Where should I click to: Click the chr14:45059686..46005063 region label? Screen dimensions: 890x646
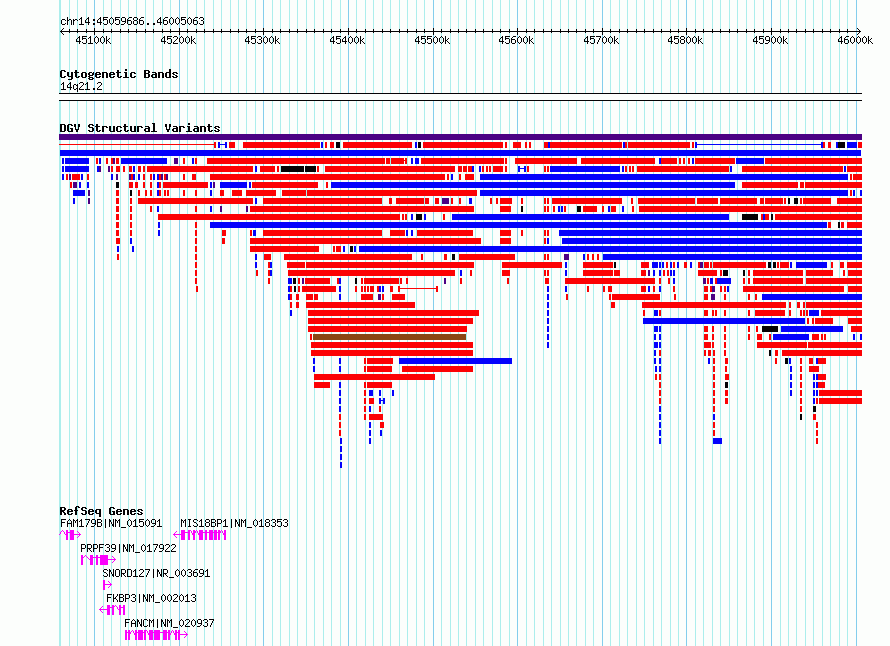132,21
